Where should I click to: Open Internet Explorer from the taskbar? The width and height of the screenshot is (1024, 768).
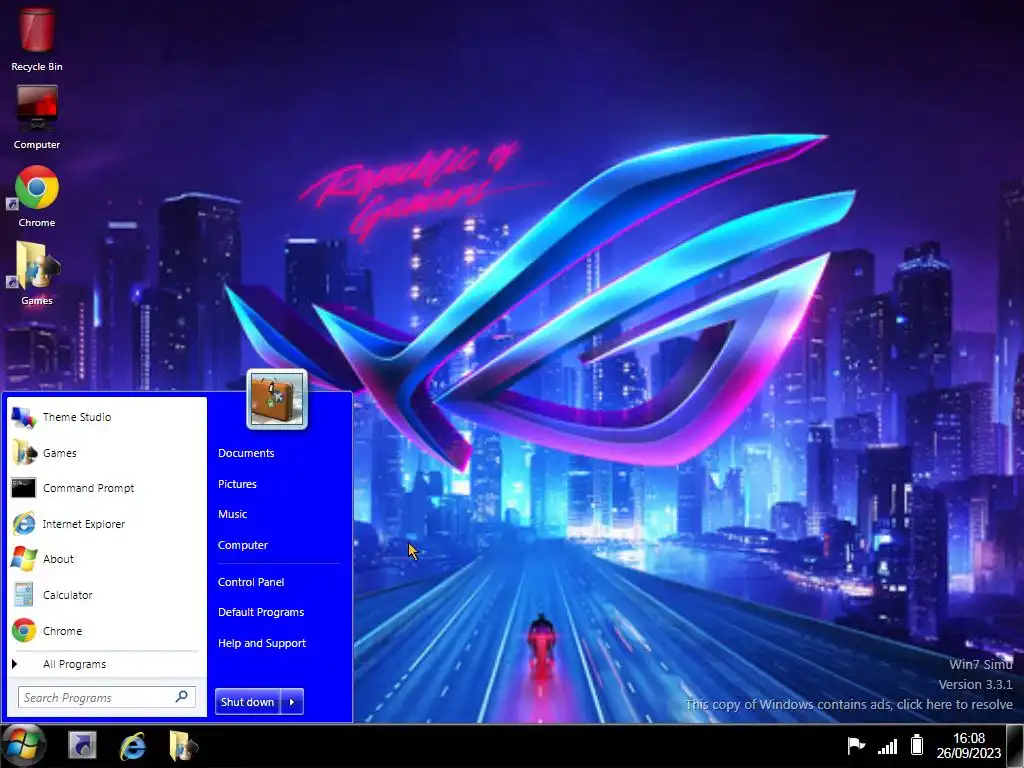pos(133,746)
